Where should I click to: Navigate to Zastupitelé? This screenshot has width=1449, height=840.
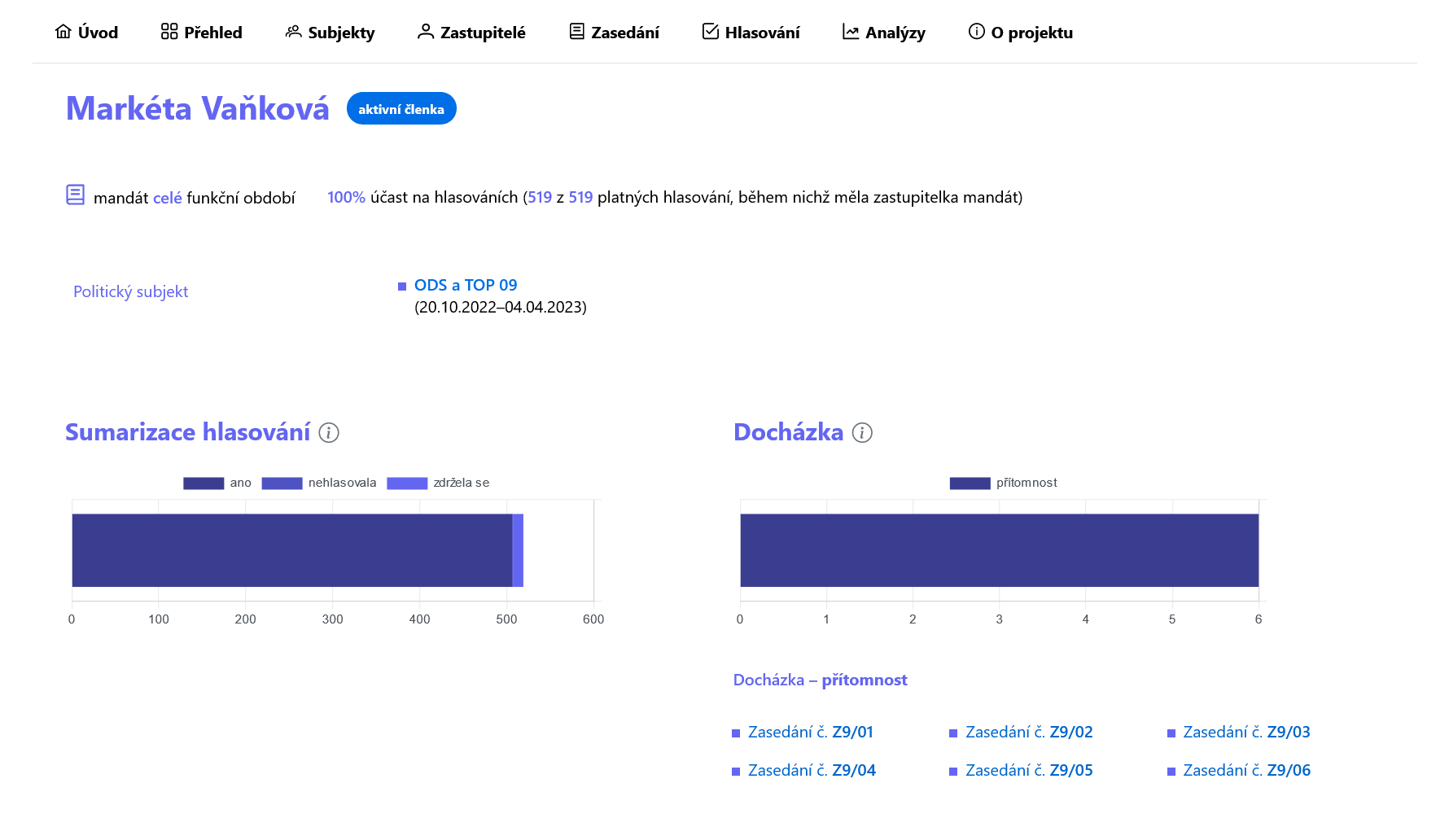[471, 33]
